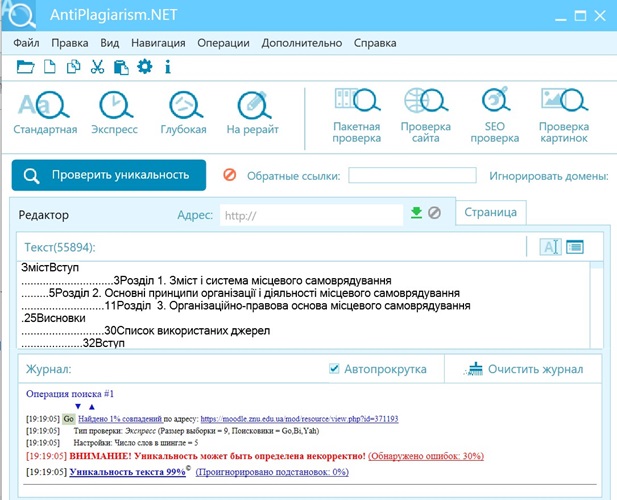The image size is (617, 500).
Task: Click the Go search engine badge
Action: coord(68,419)
